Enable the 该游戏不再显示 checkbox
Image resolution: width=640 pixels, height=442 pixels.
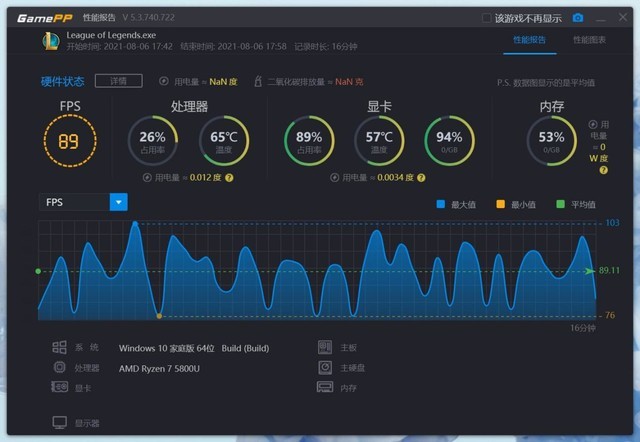[x=487, y=18]
